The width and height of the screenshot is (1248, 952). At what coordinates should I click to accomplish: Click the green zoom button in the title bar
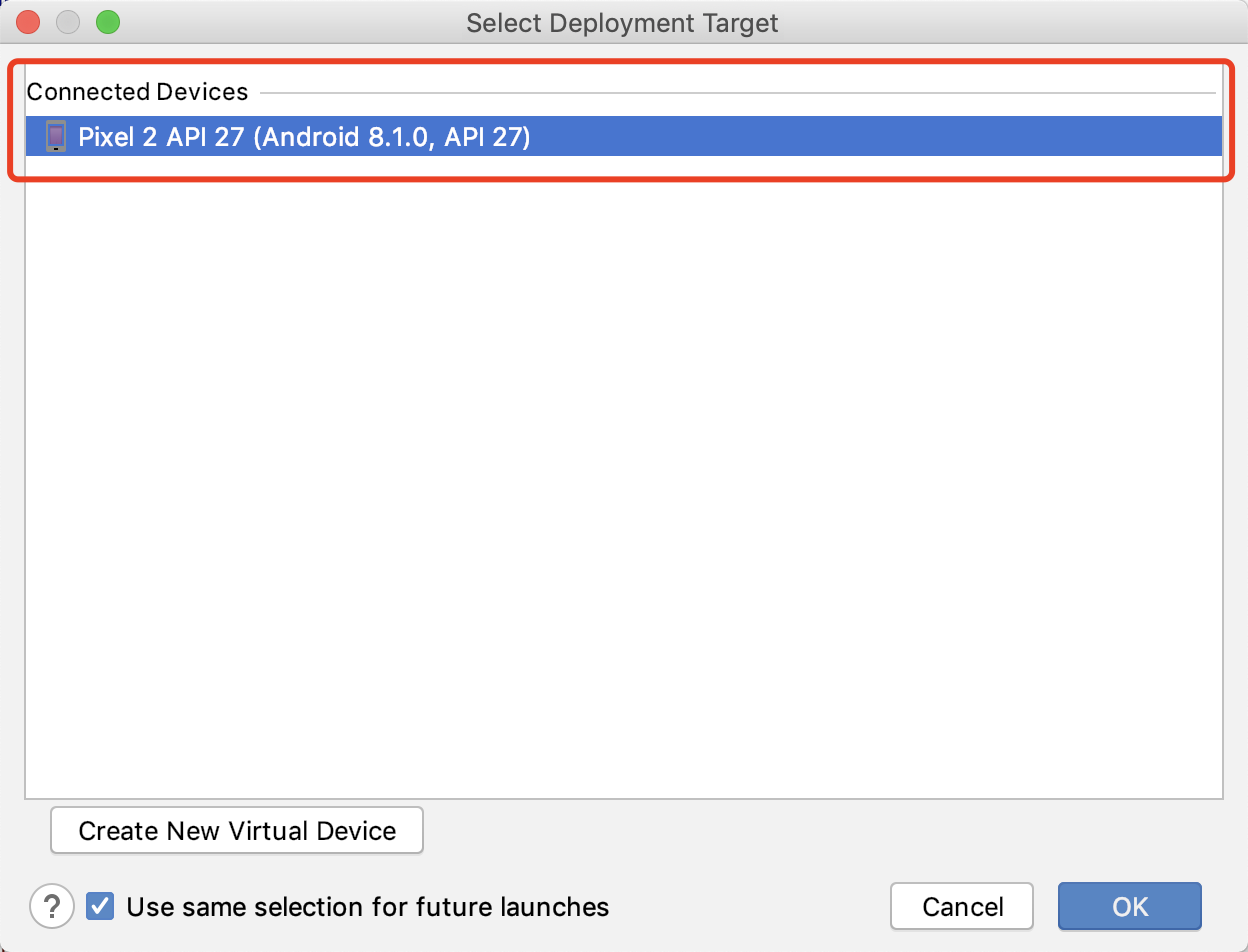coord(107,21)
